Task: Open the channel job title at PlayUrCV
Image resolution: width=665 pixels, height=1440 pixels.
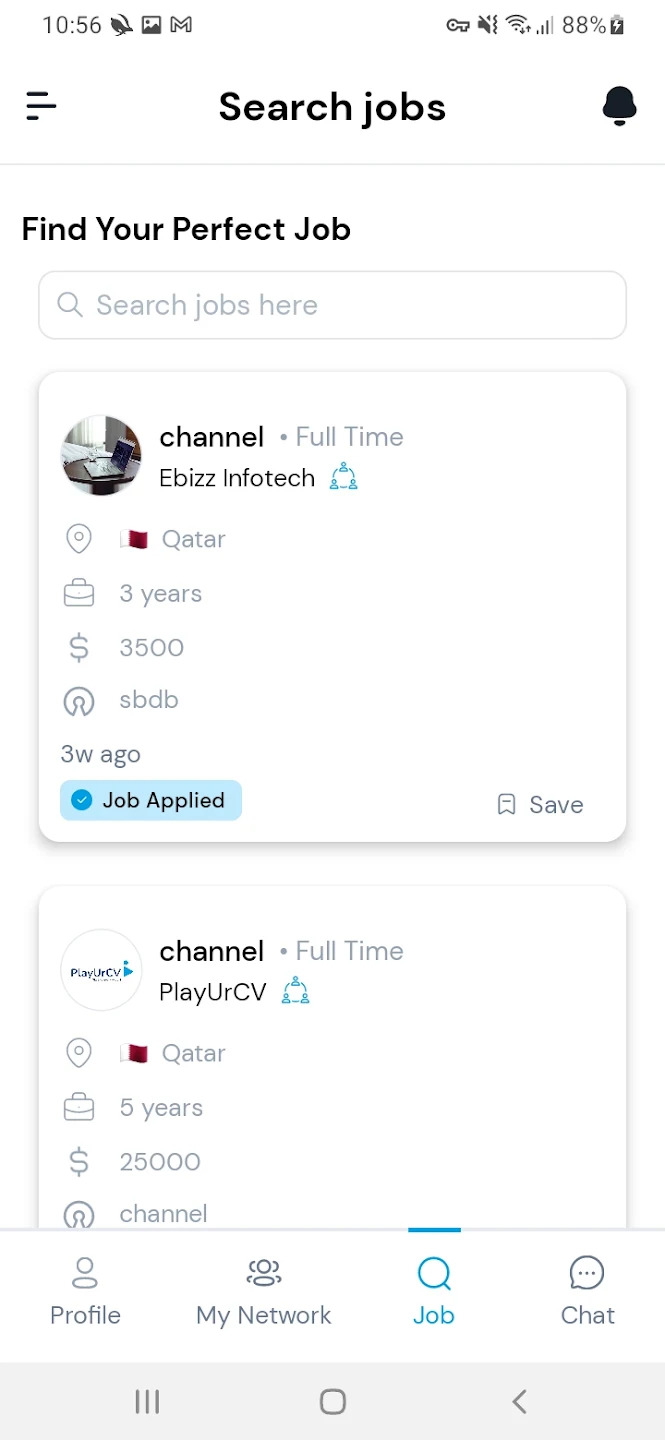Action: pyautogui.click(x=212, y=951)
